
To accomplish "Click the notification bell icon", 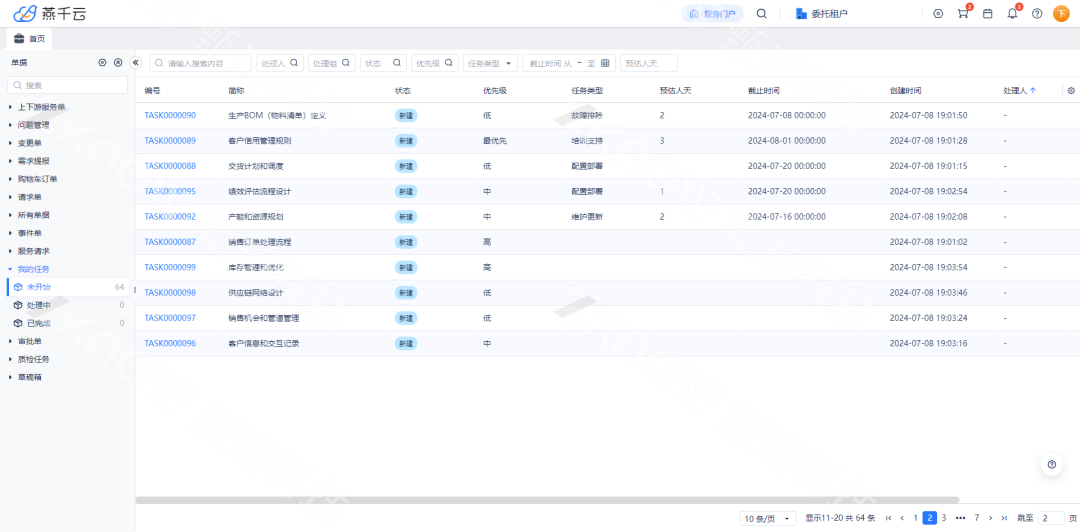I will pyautogui.click(x=1012, y=14).
